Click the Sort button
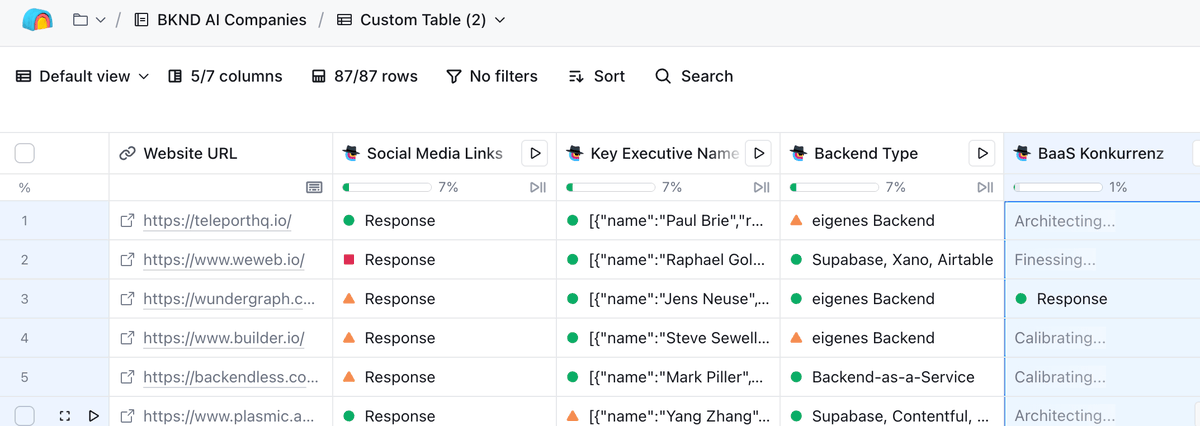Screen dimensions: 1200x426 coord(596,76)
